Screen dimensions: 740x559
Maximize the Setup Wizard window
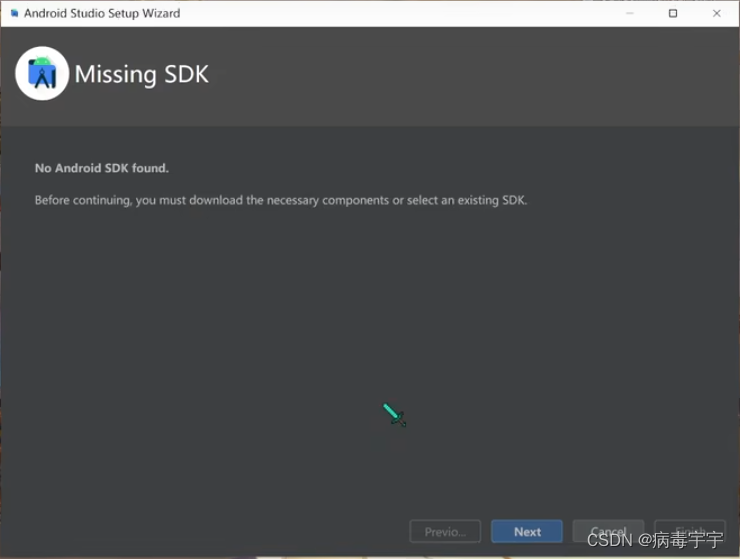coord(673,13)
